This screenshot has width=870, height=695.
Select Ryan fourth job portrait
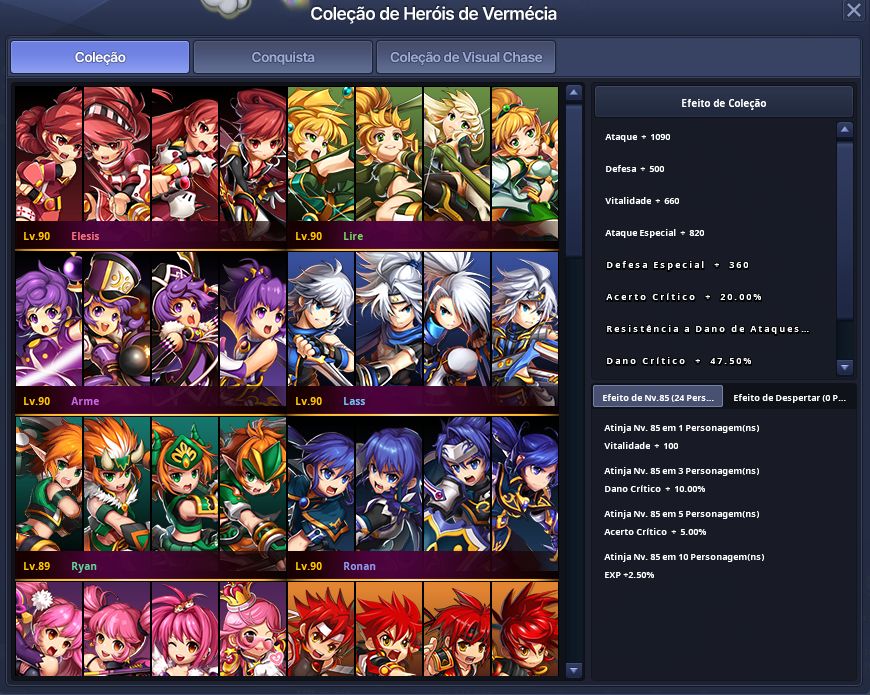point(252,484)
